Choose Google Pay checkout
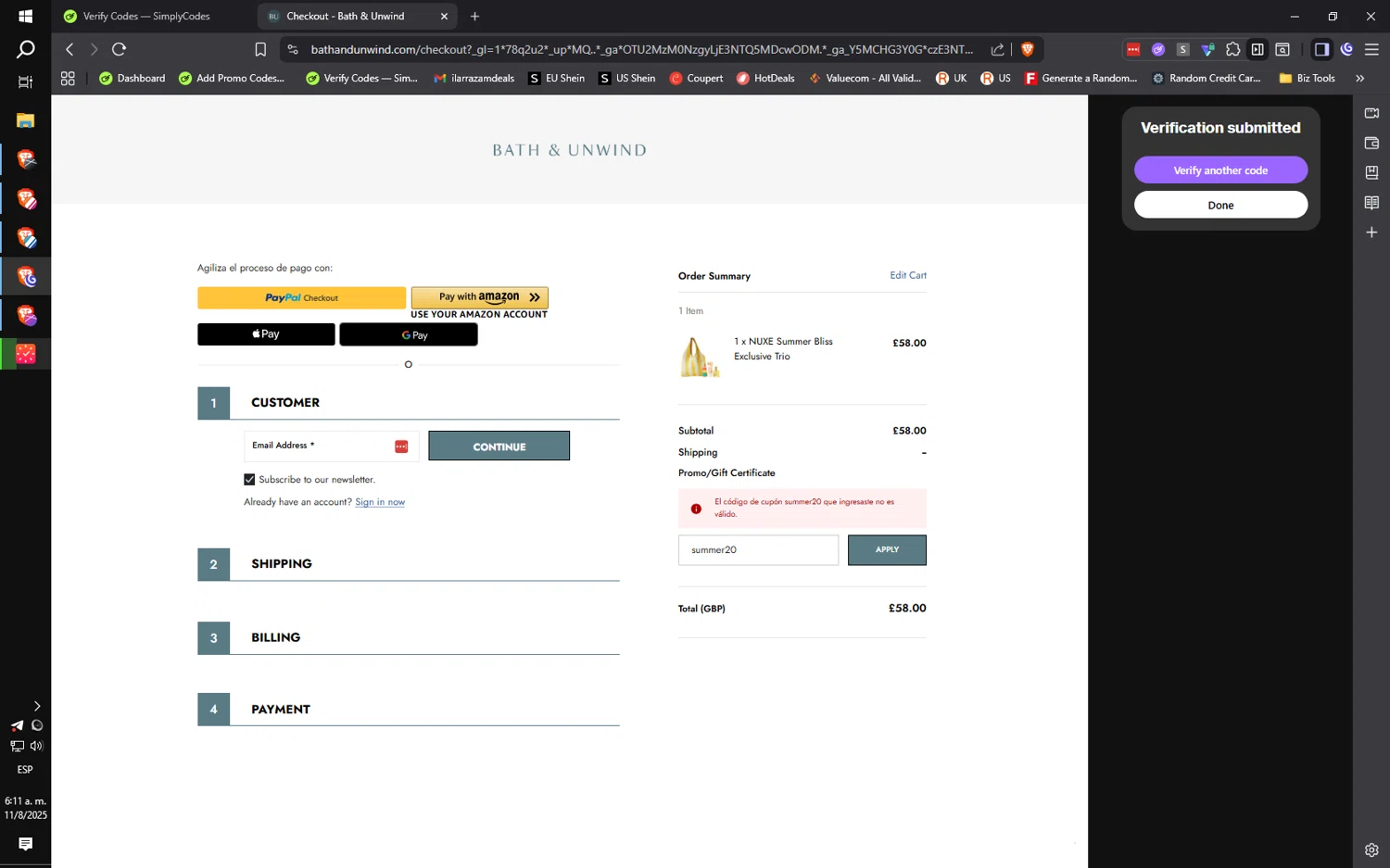The image size is (1390, 868). pyautogui.click(x=409, y=334)
